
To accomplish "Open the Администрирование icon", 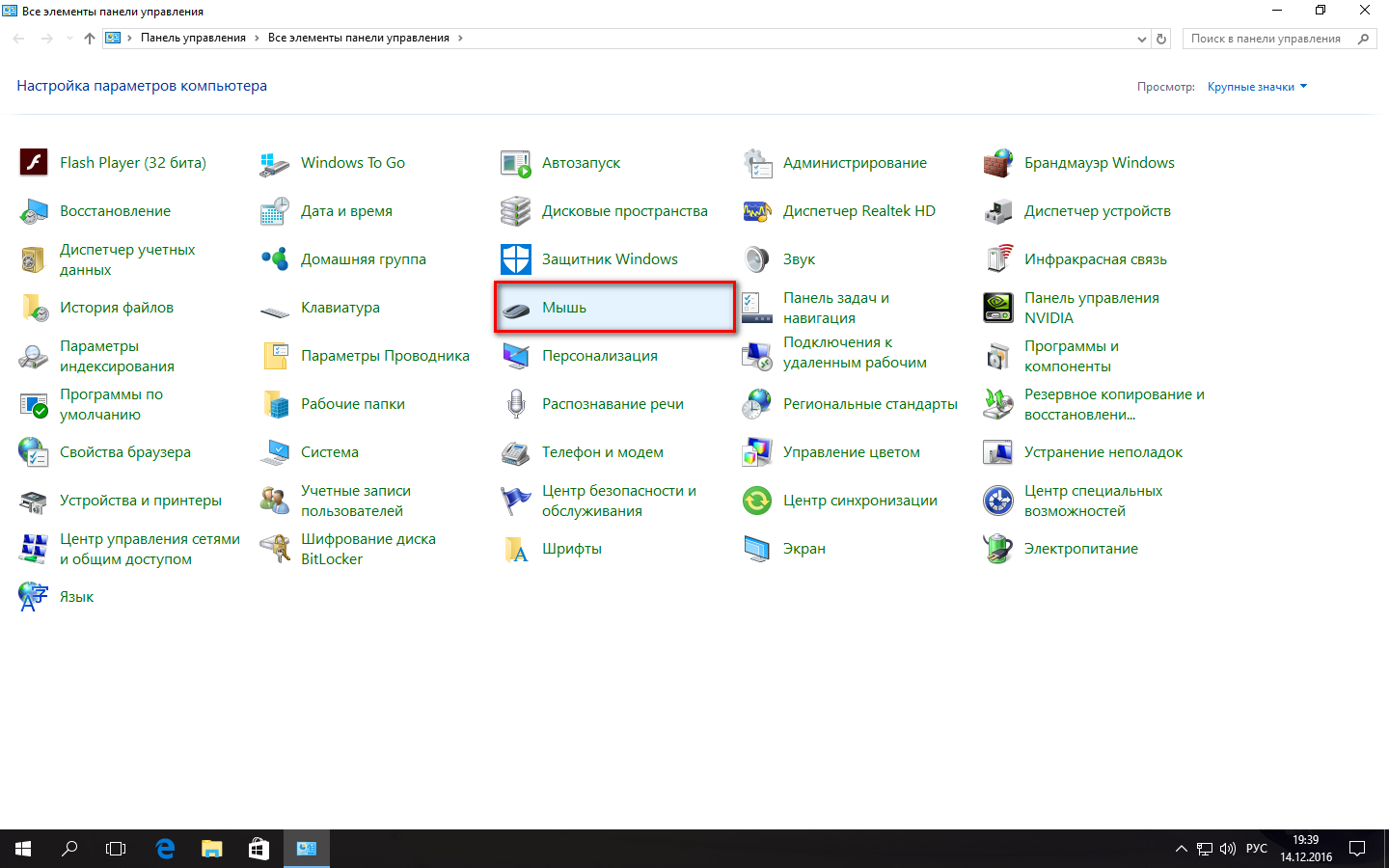I will pos(757,163).
